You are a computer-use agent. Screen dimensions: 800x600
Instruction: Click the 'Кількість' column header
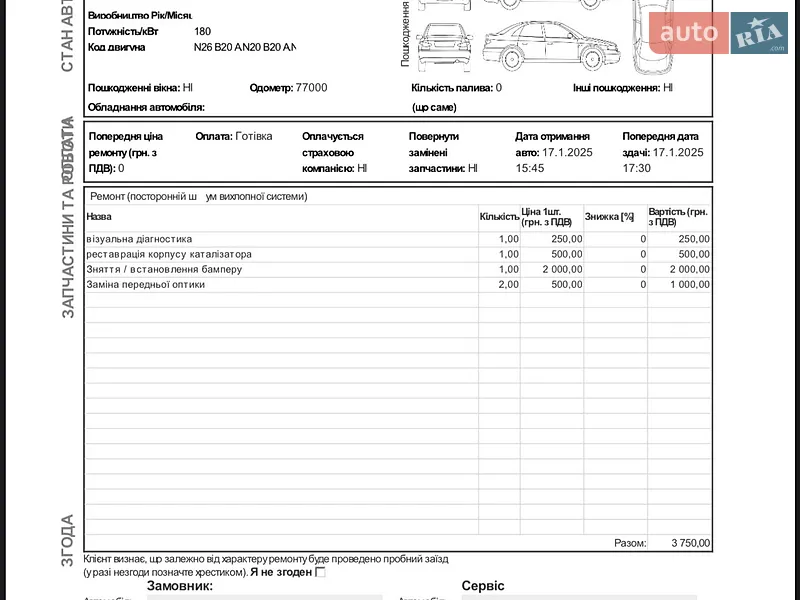click(x=499, y=217)
